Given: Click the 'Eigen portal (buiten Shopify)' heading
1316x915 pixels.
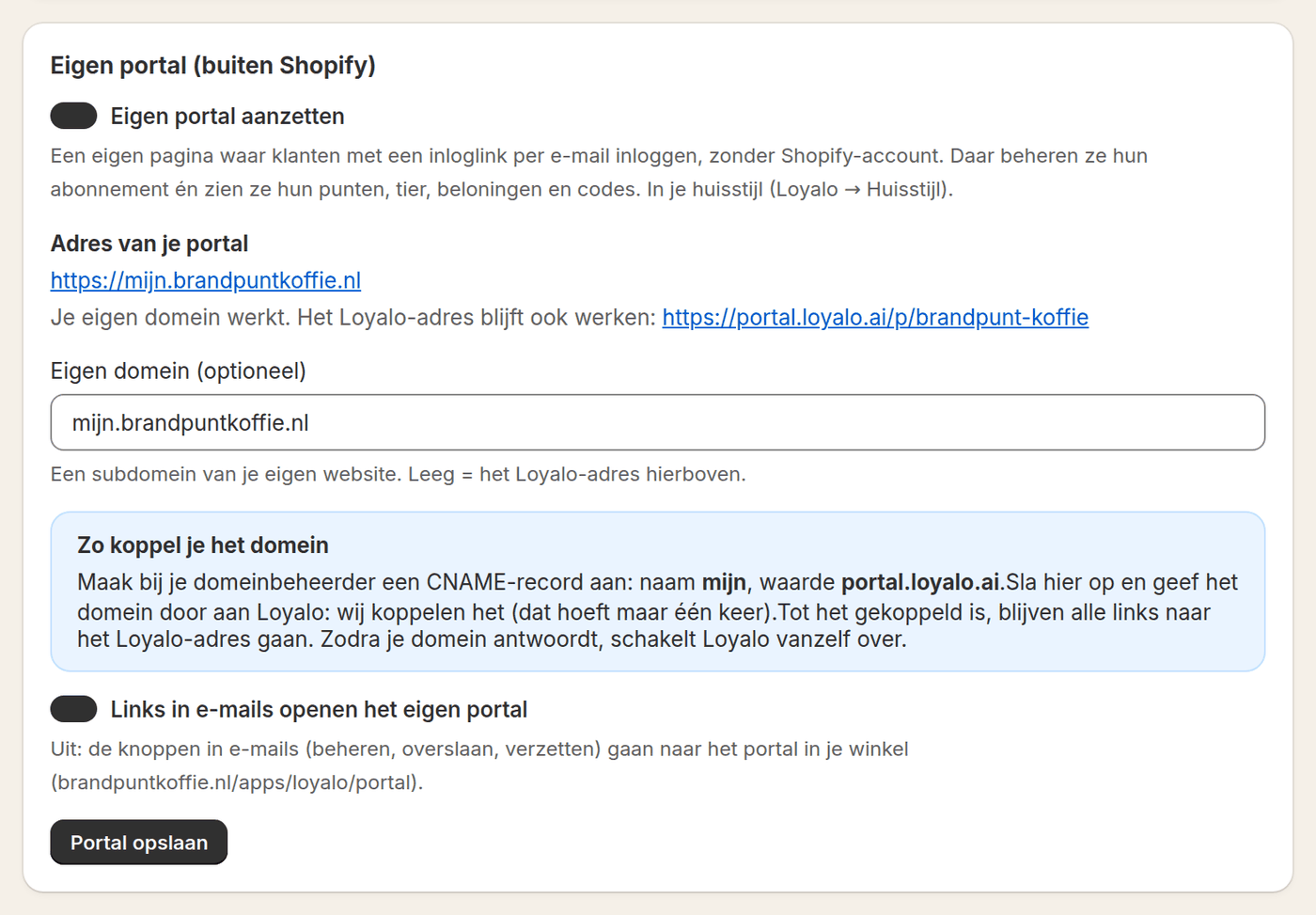Looking at the screenshot, I should tap(213, 65).
